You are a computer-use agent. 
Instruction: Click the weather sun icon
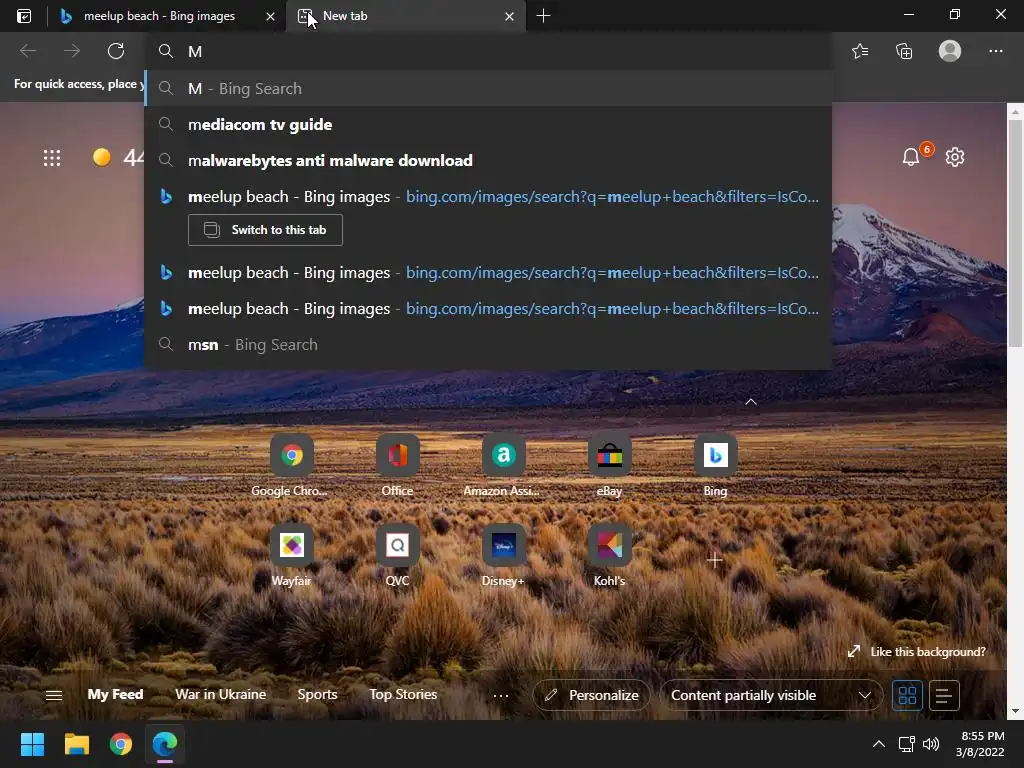pos(101,157)
